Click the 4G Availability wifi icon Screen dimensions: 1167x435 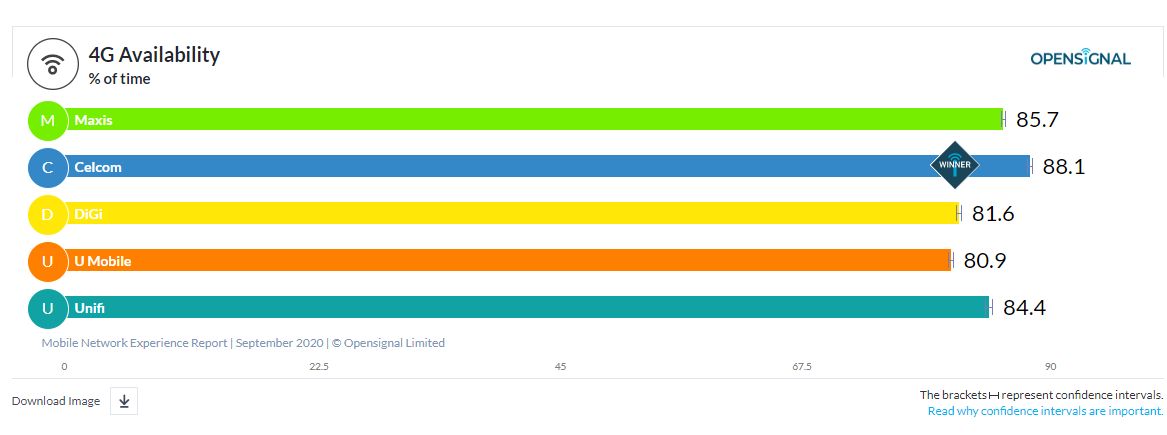(x=53, y=64)
